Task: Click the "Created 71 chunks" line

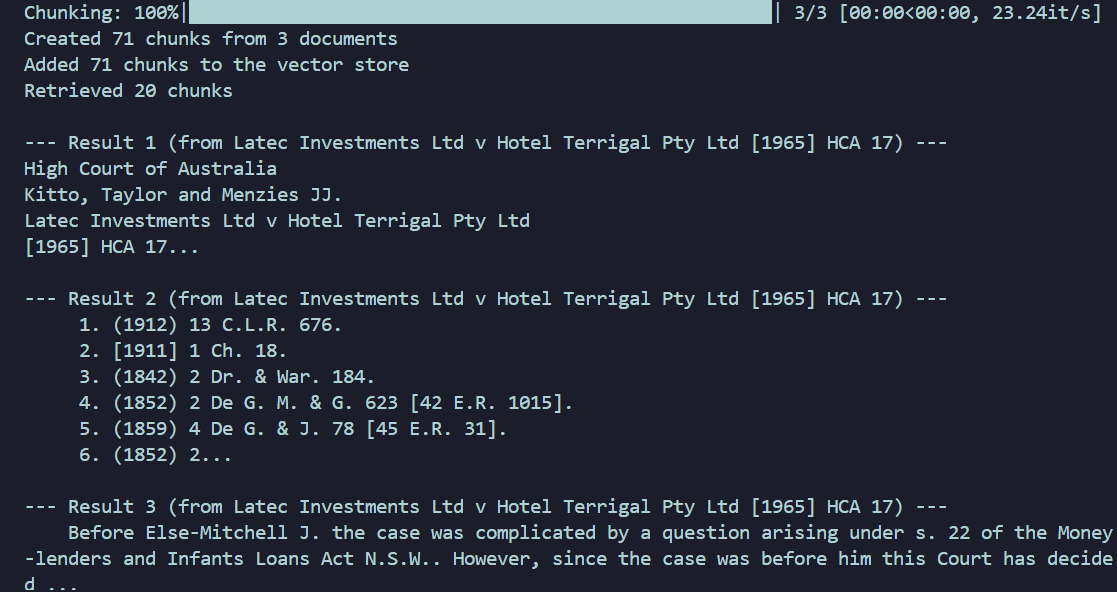Action: [x=210, y=39]
